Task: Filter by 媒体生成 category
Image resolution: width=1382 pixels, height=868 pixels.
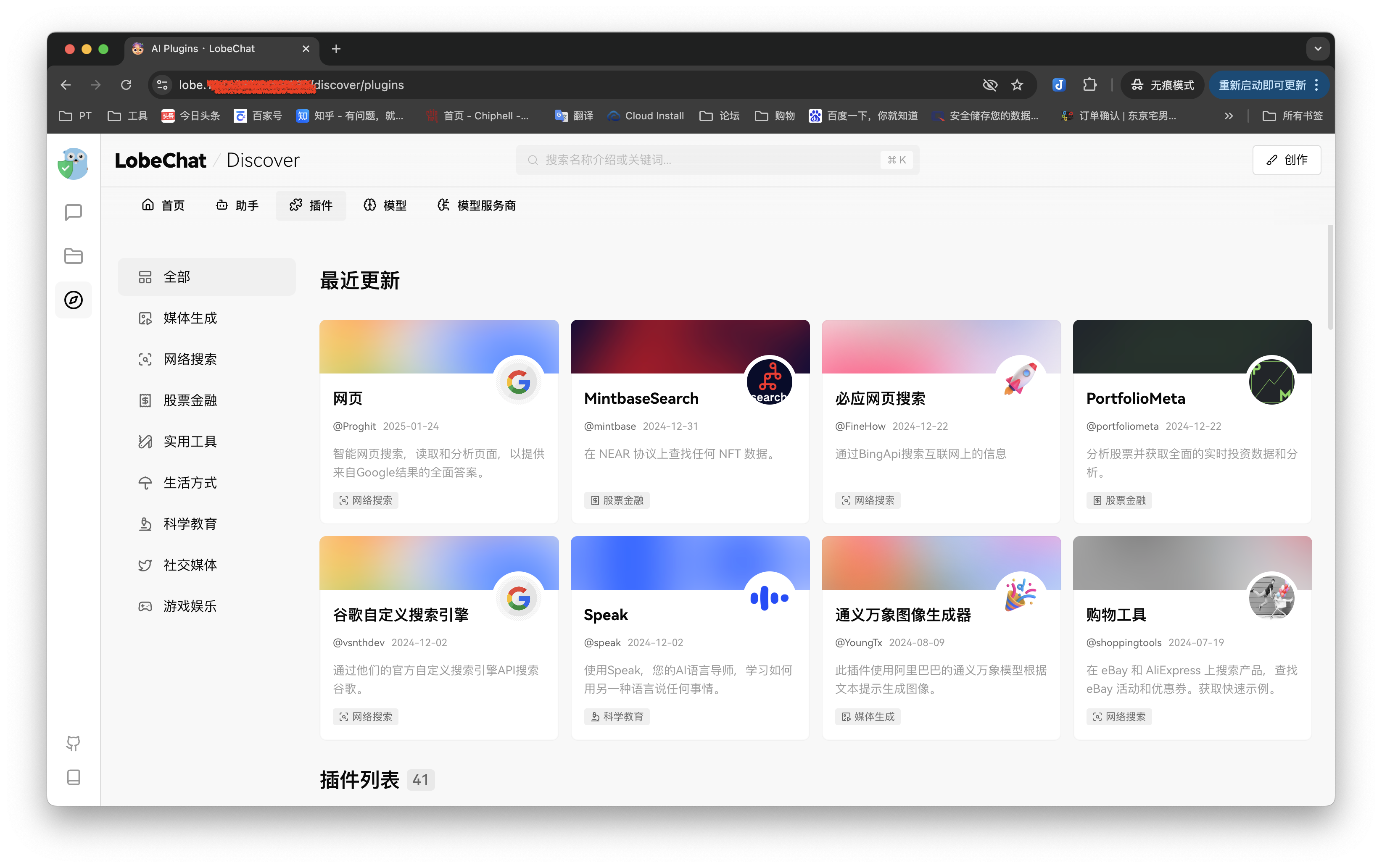Action: (x=207, y=318)
